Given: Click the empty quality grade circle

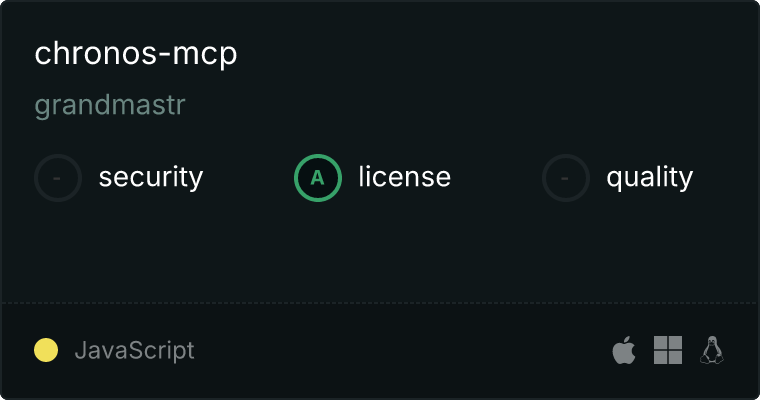Looking at the screenshot, I should click(566, 178).
